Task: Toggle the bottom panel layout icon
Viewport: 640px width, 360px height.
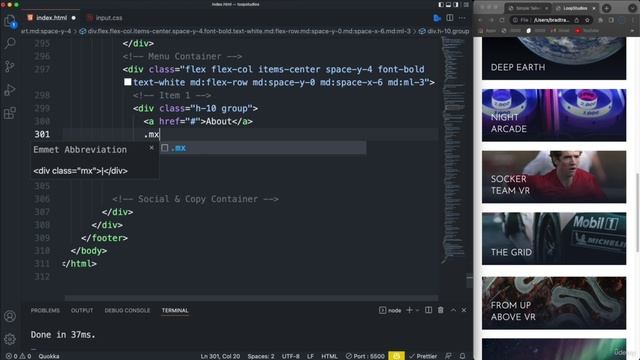Action: (x=448, y=4)
